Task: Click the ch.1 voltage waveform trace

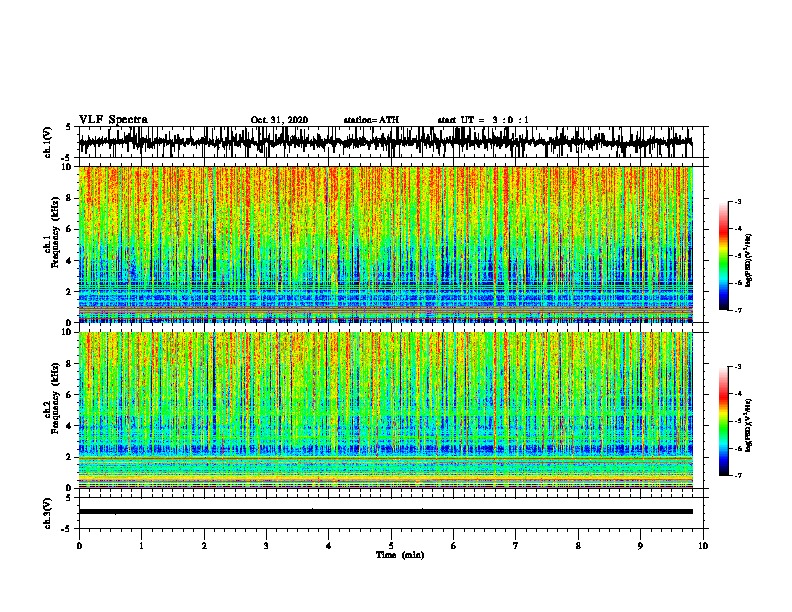Action: pos(386,142)
